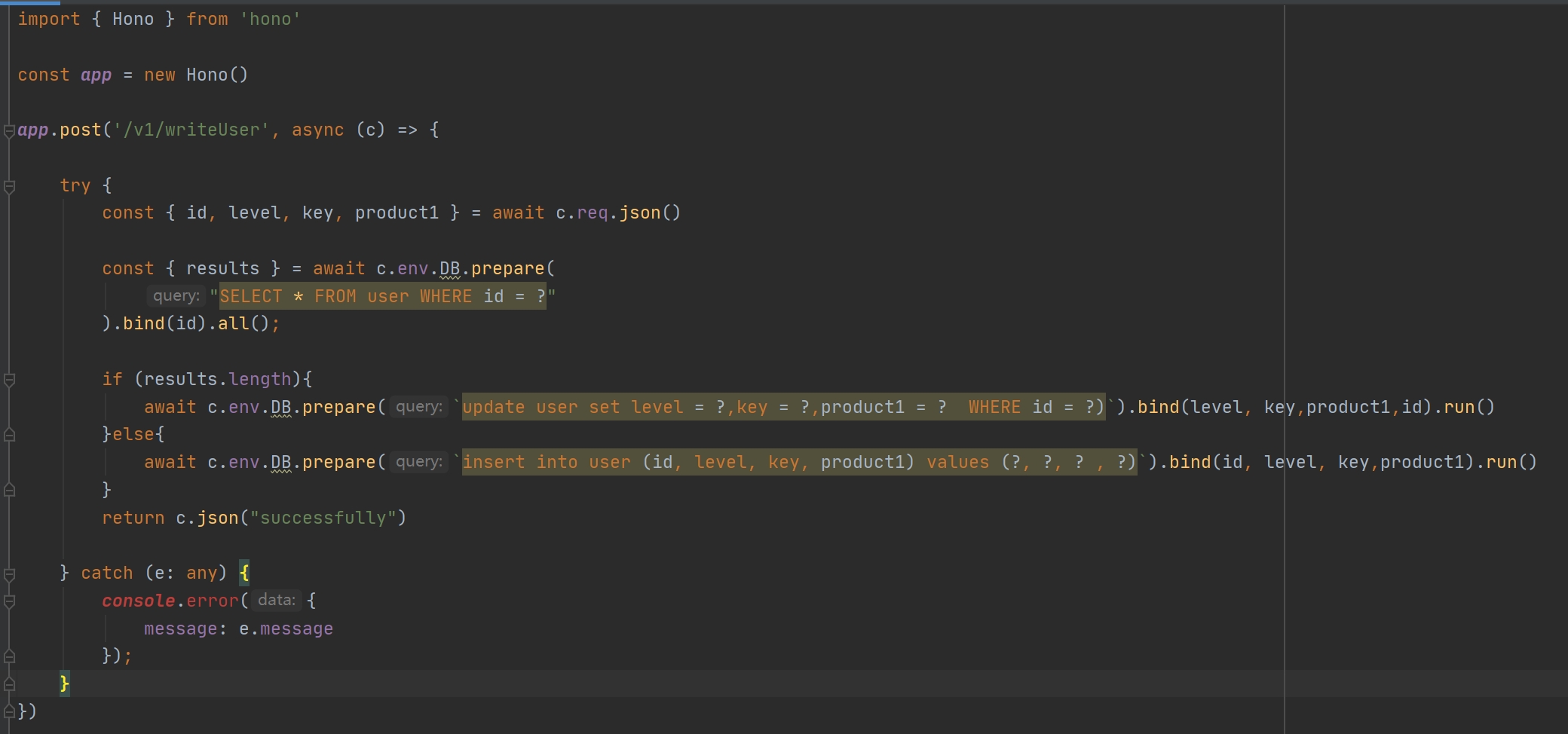Click the highlighted closing brace of catch
Viewport: 1568px width, 734px height.
pyautogui.click(x=65, y=684)
